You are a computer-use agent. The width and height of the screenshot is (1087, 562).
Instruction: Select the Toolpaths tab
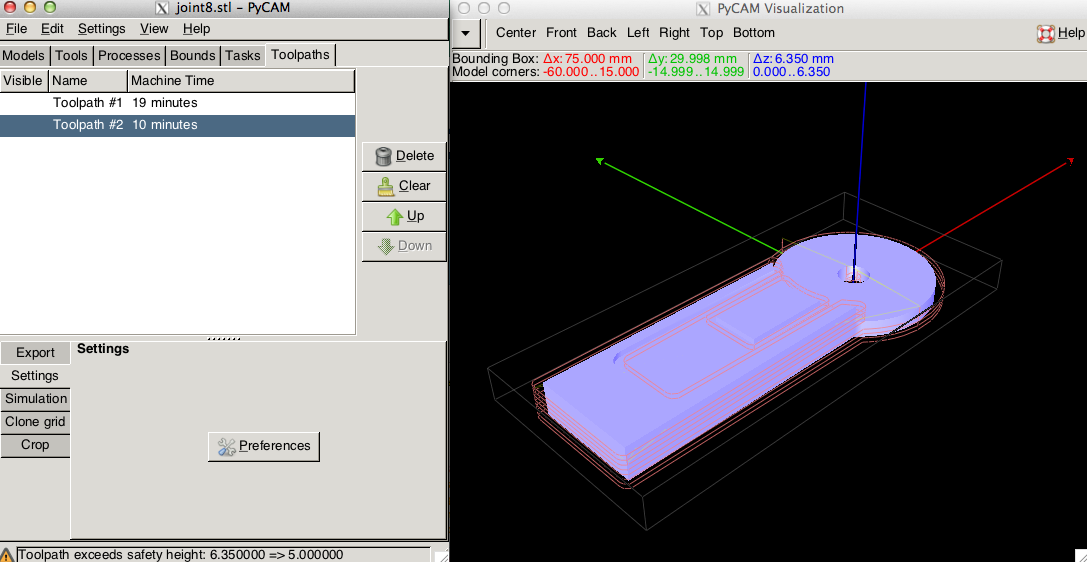(x=300, y=55)
